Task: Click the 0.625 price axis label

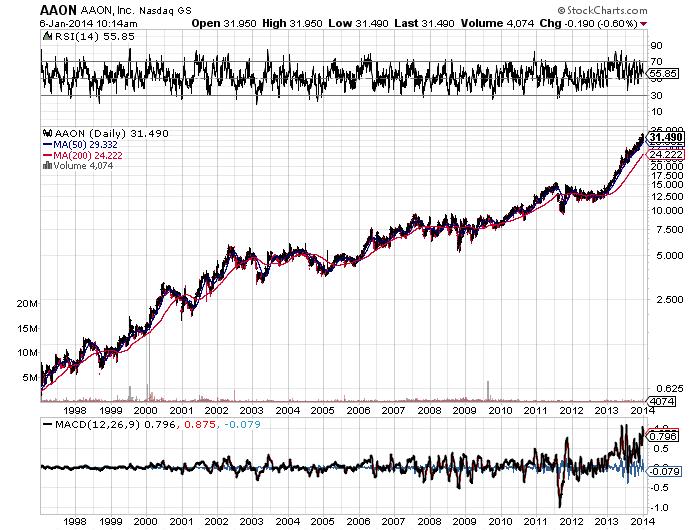Action: pyautogui.click(x=669, y=388)
